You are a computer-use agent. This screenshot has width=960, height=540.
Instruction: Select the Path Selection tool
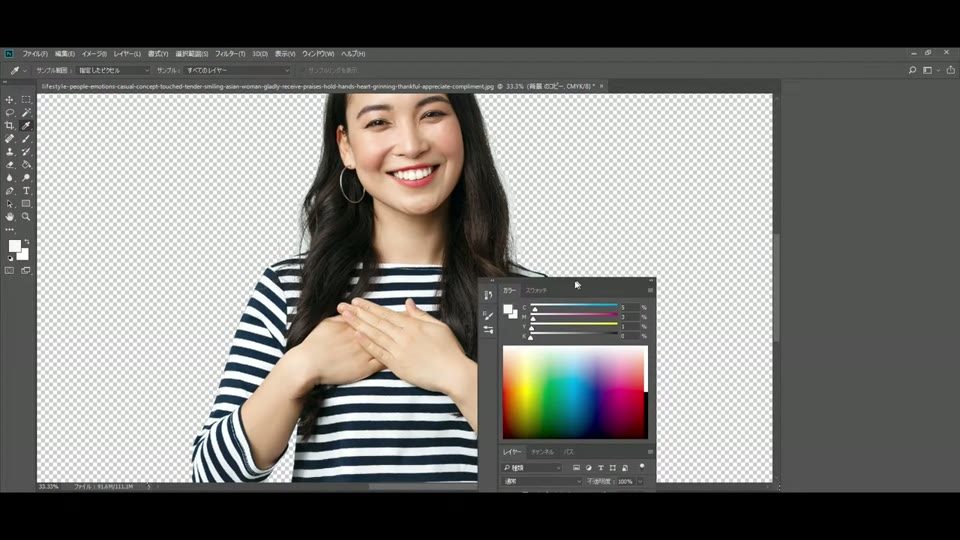[9, 204]
